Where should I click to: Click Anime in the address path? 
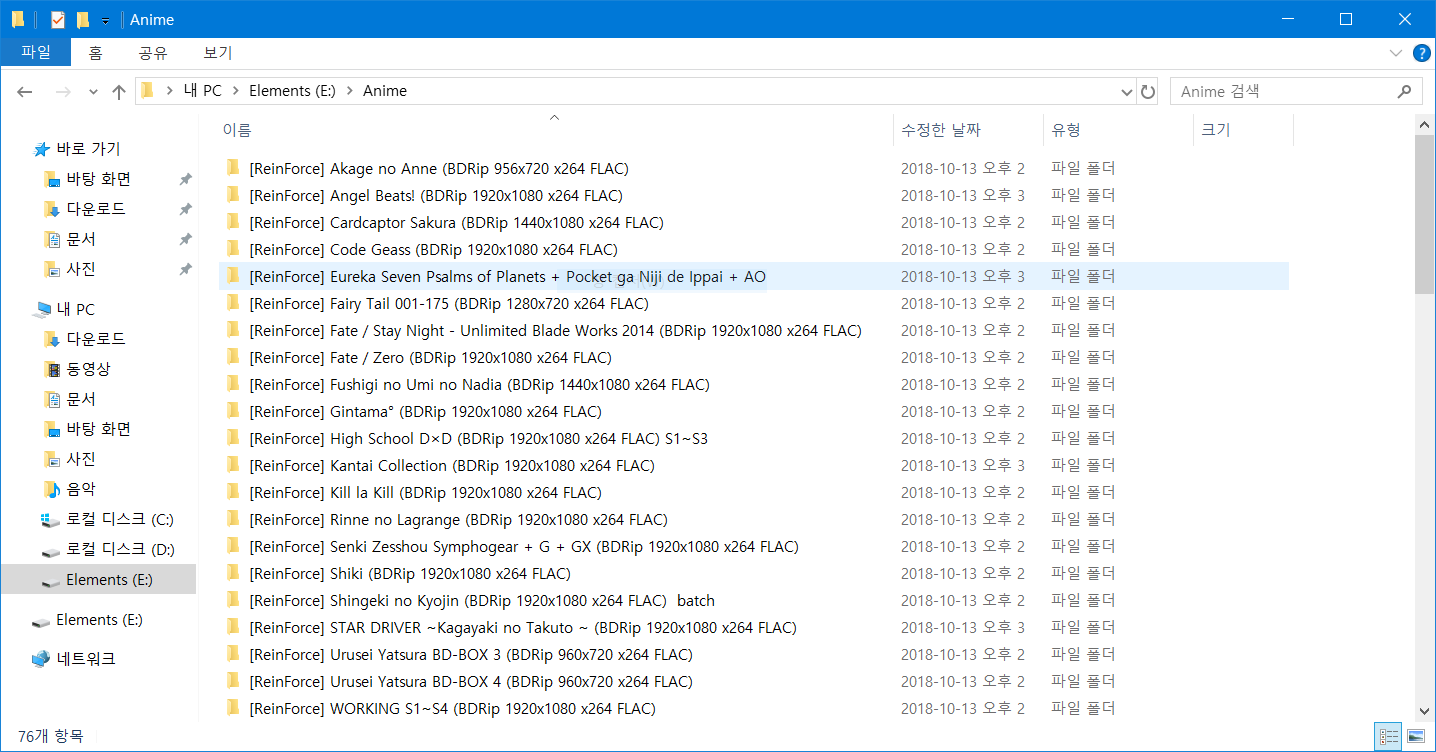click(x=385, y=91)
